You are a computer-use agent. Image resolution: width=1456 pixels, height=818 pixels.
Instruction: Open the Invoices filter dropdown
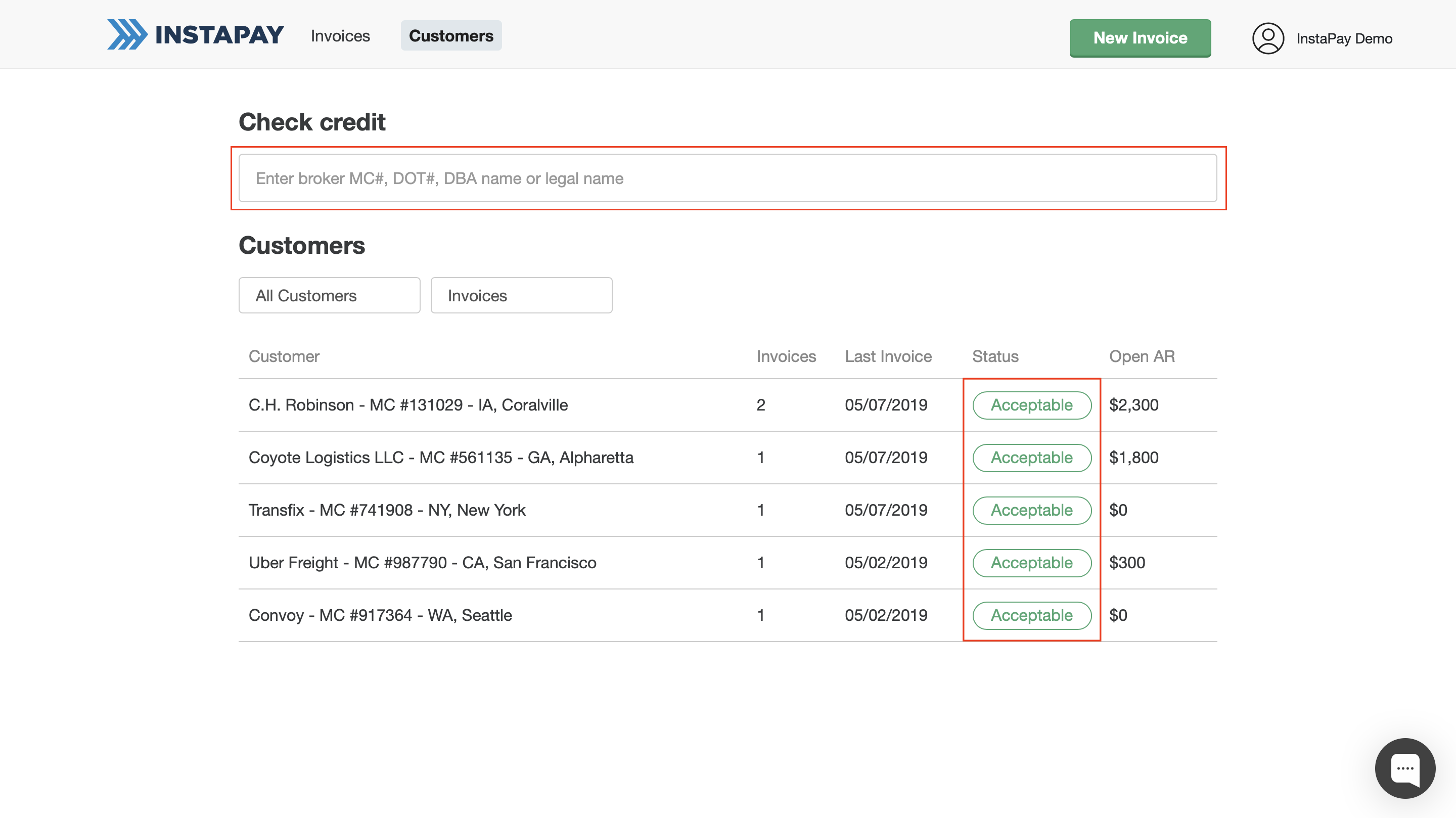521,295
